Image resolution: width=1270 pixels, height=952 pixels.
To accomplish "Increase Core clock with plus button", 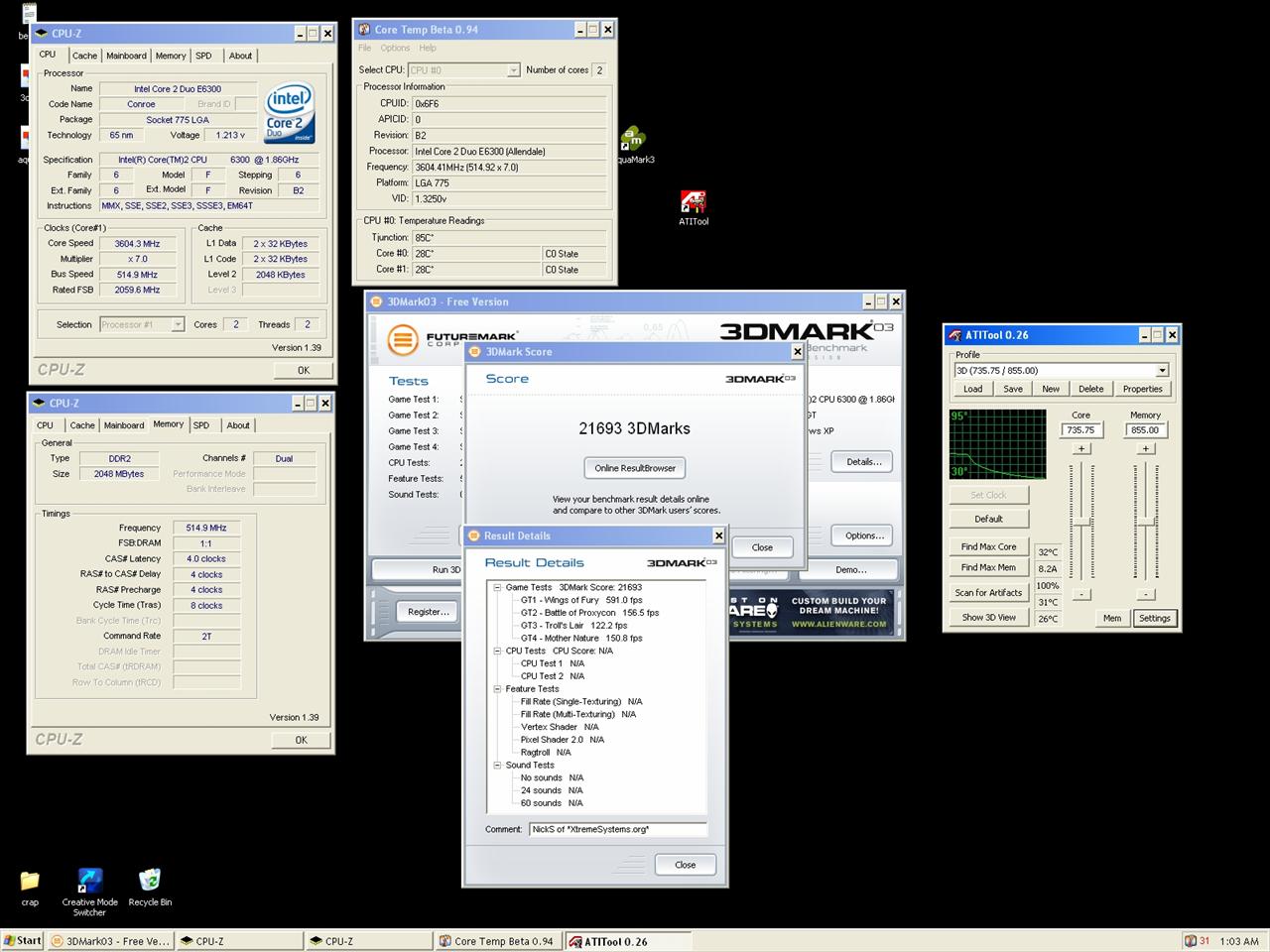I will 1081,449.
